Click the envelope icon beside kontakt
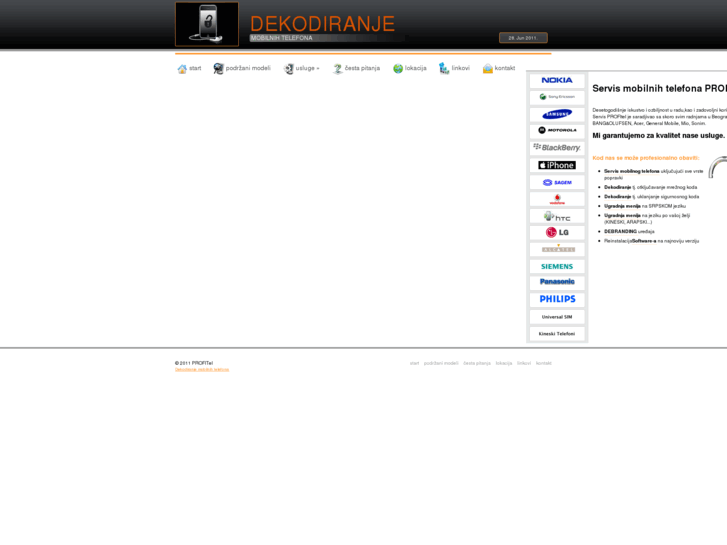 pos(487,69)
